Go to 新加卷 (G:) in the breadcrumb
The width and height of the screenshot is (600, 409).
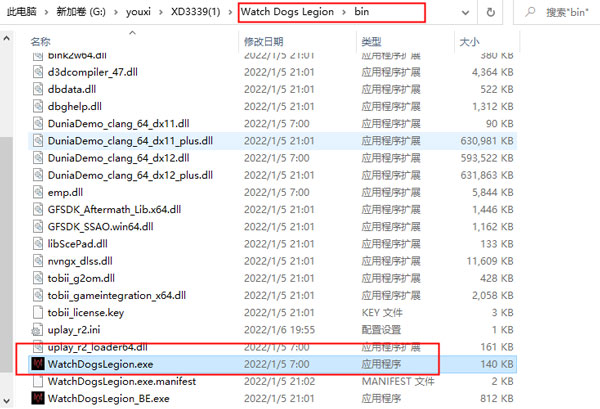coord(81,12)
